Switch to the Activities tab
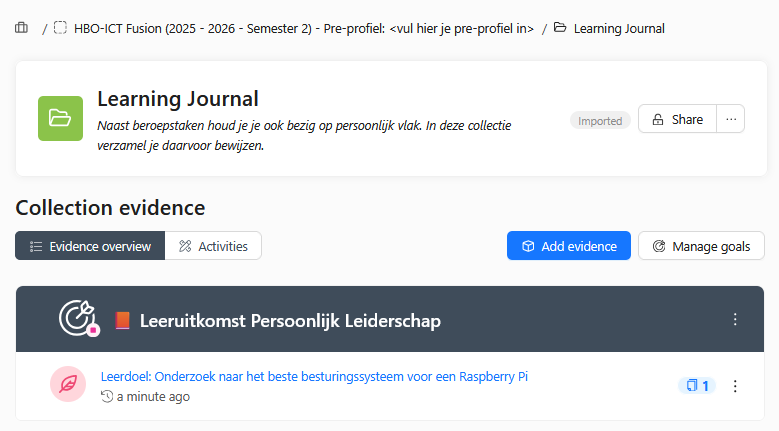The width and height of the screenshot is (779, 431). (213, 246)
